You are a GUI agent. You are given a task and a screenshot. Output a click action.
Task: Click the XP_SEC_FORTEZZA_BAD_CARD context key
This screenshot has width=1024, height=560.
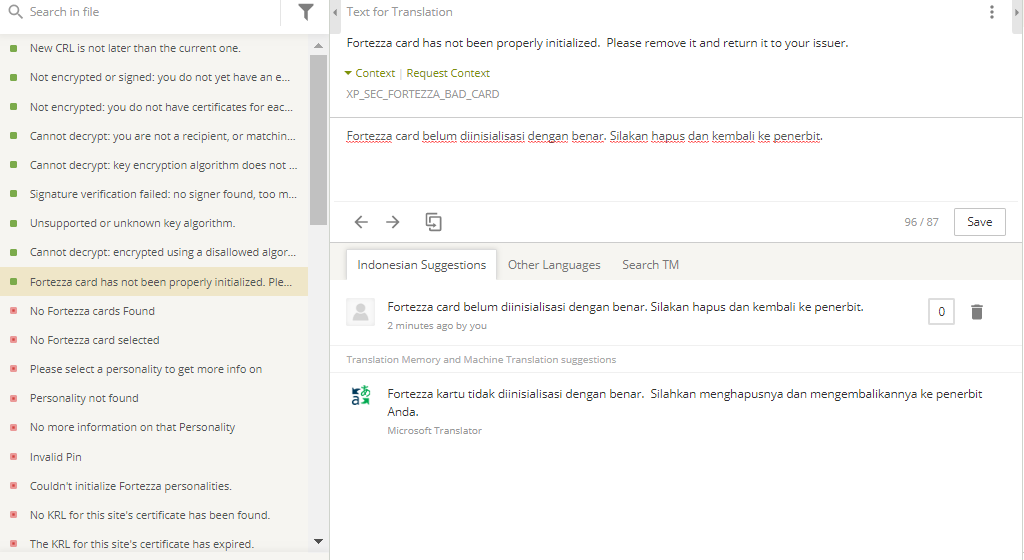coord(423,94)
